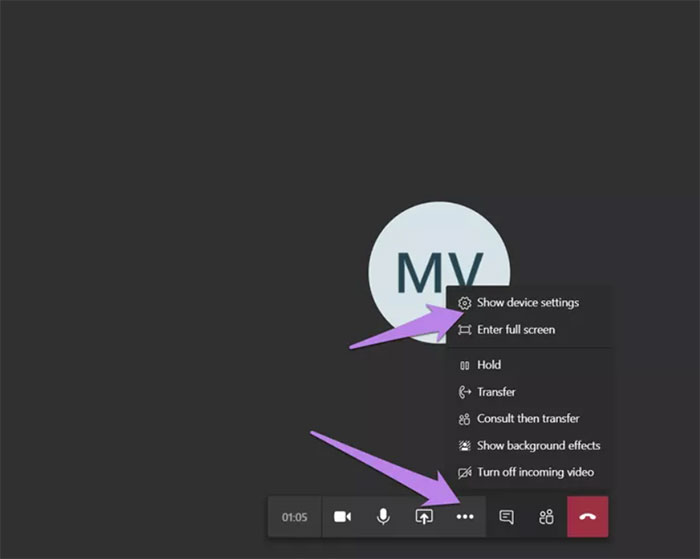Choose Turn off incoming video
This screenshot has width=700, height=559.
coord(528,472)
